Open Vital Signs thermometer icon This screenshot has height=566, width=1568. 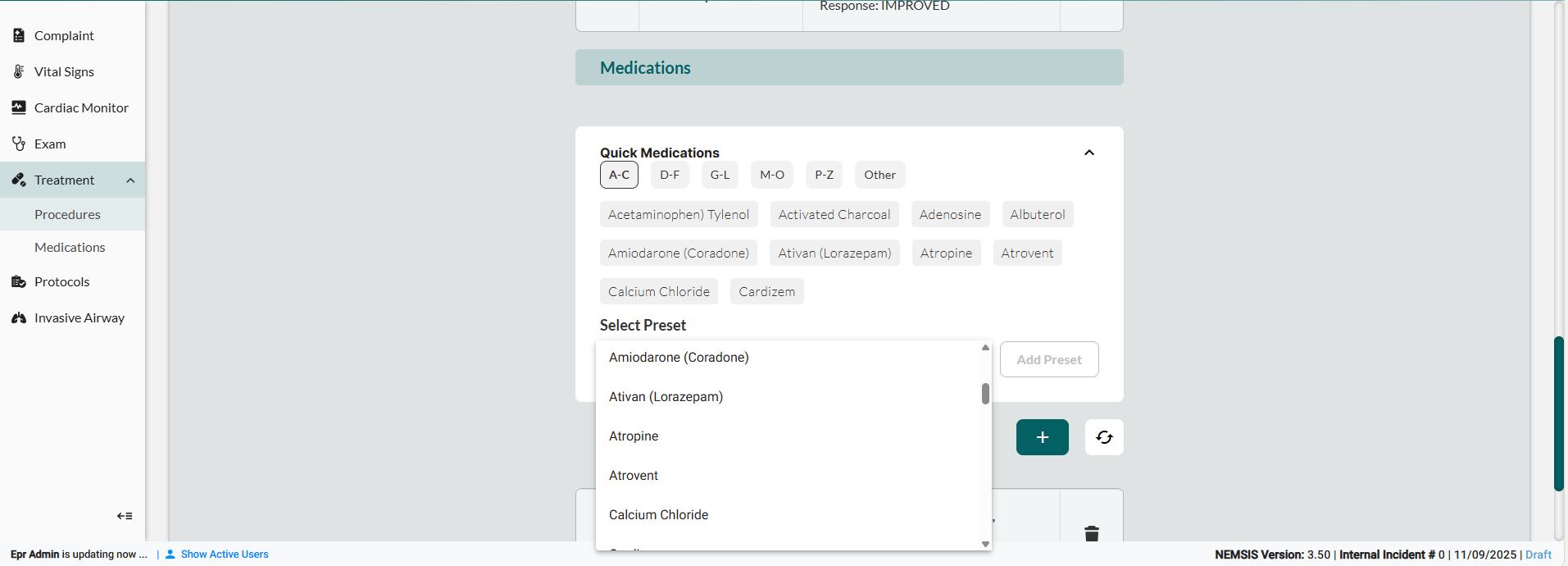coord(19,71)
